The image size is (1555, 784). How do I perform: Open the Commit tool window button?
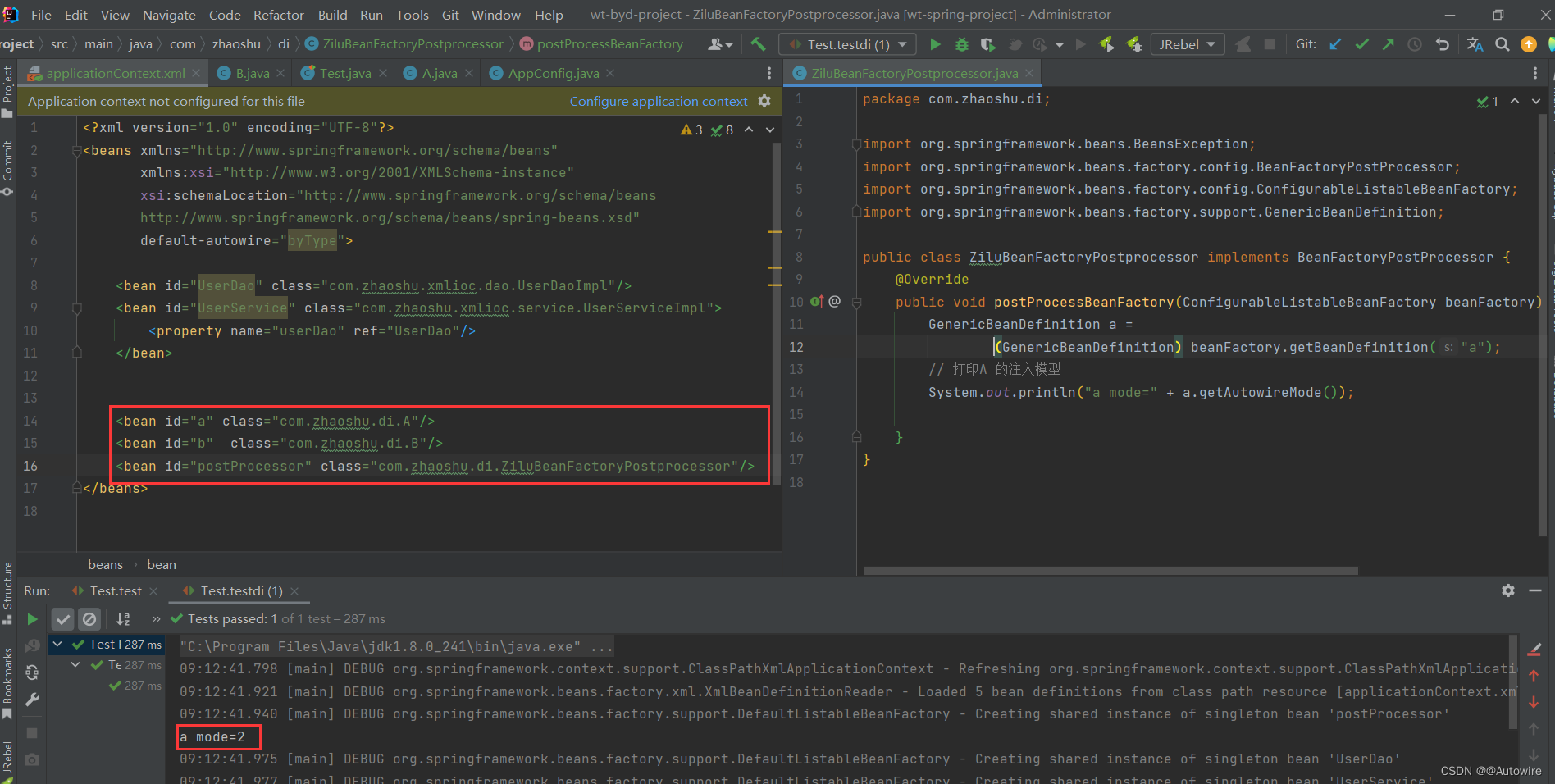pyautogui.click(x=7, y=168)
